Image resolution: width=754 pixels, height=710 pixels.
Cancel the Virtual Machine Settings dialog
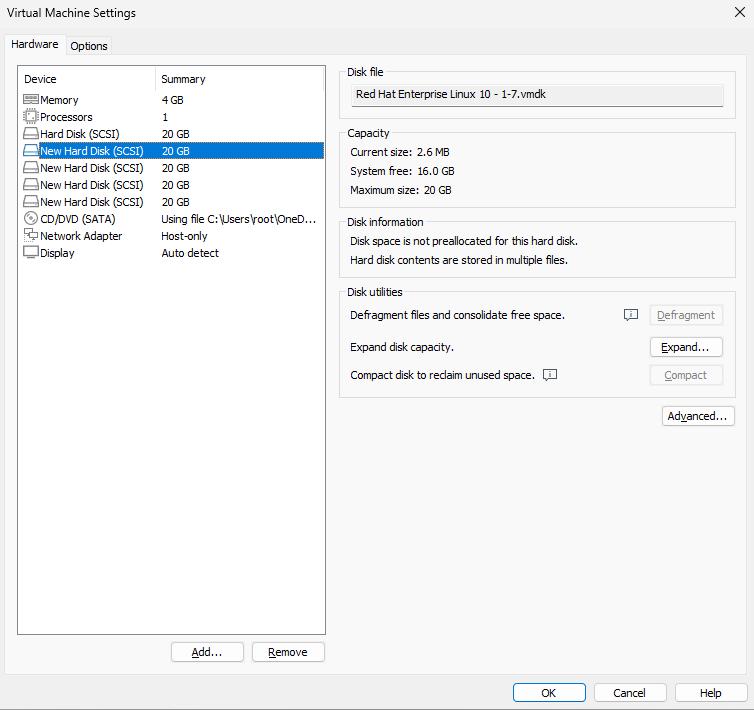click(x=630, y=693)
